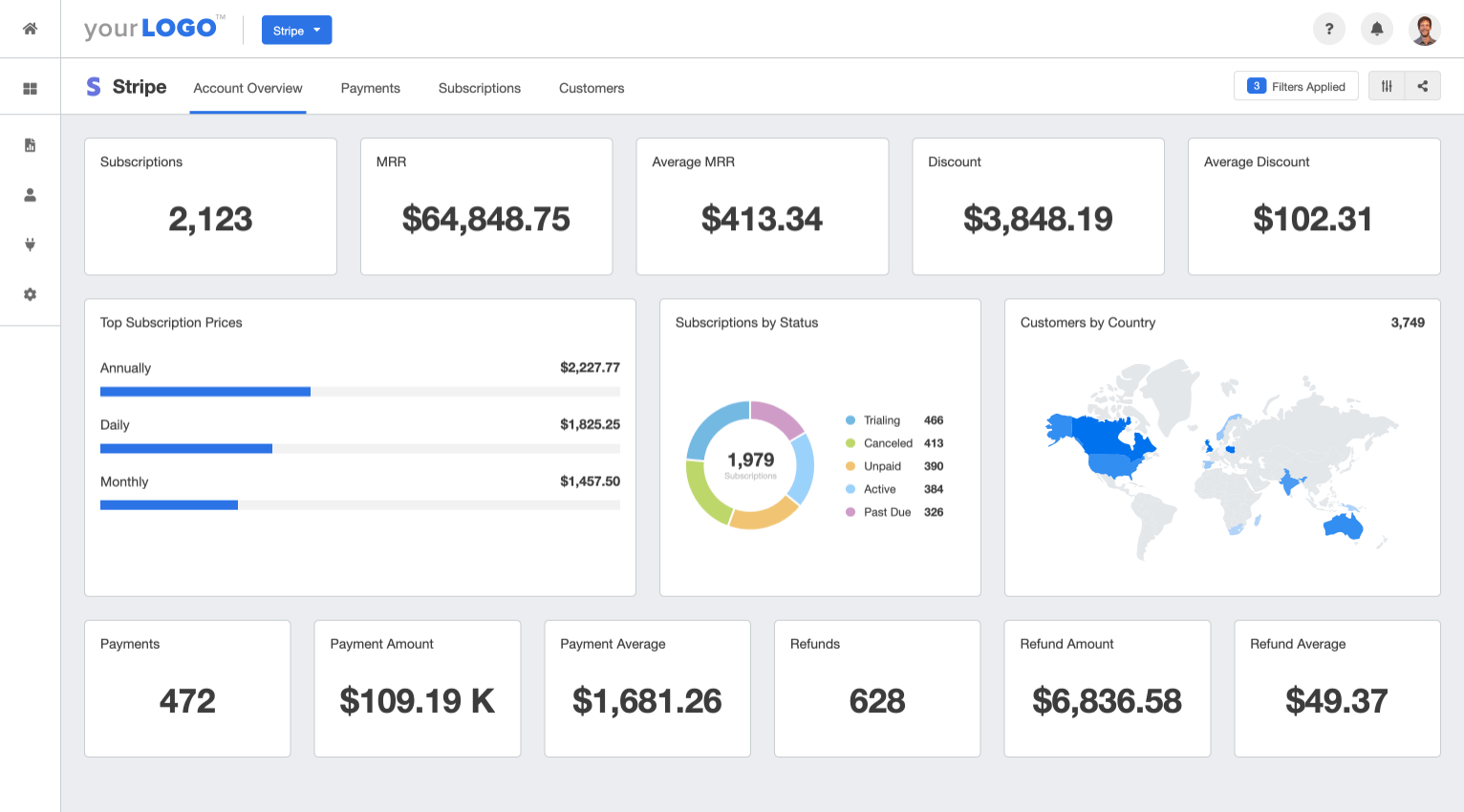Select the user icon in sidebar

pyautogui.click(x=30, y=195)
